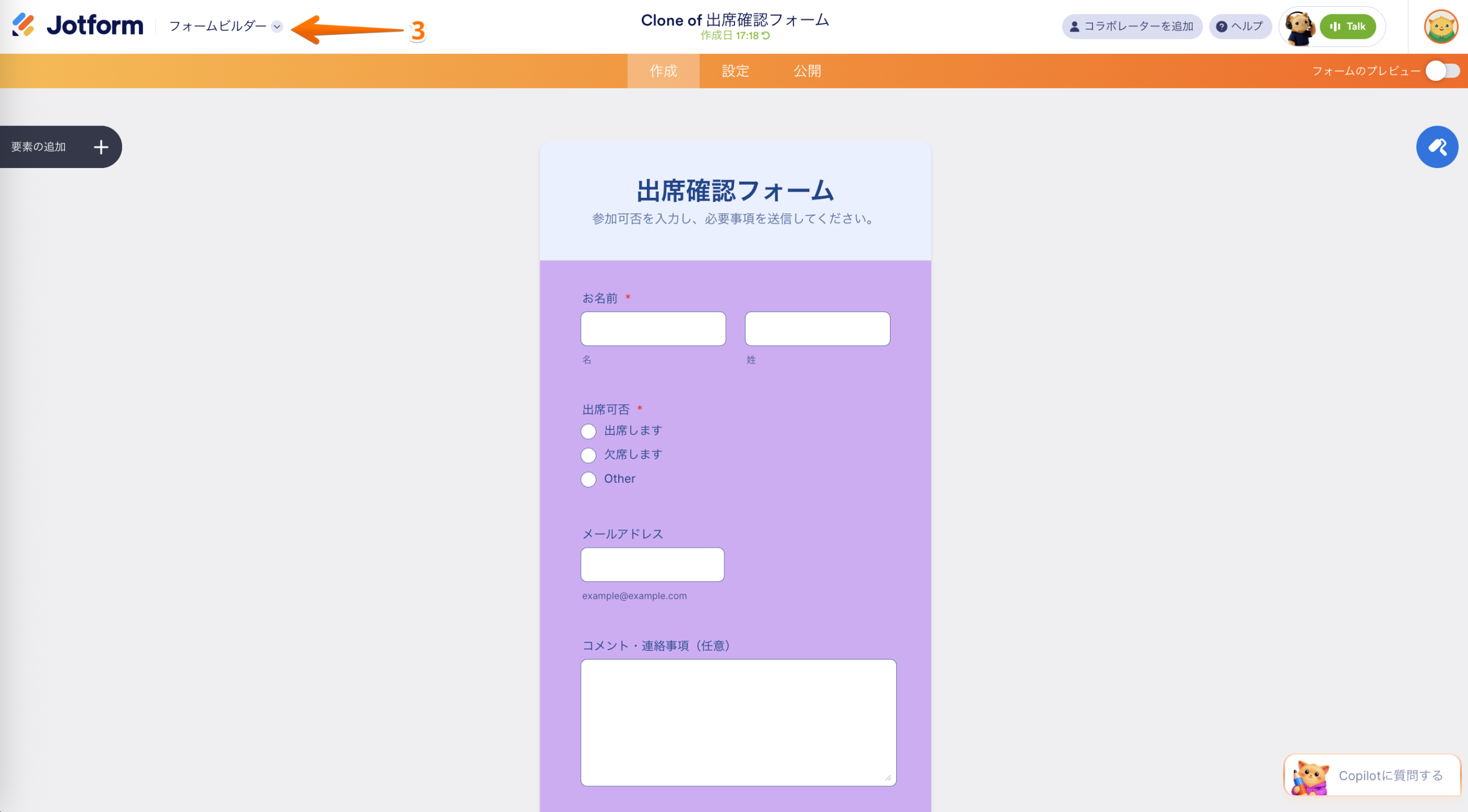Click コラボレーターを追加 button
The height and width of the screenshot is (812, 1468).
pos(1132,26)
